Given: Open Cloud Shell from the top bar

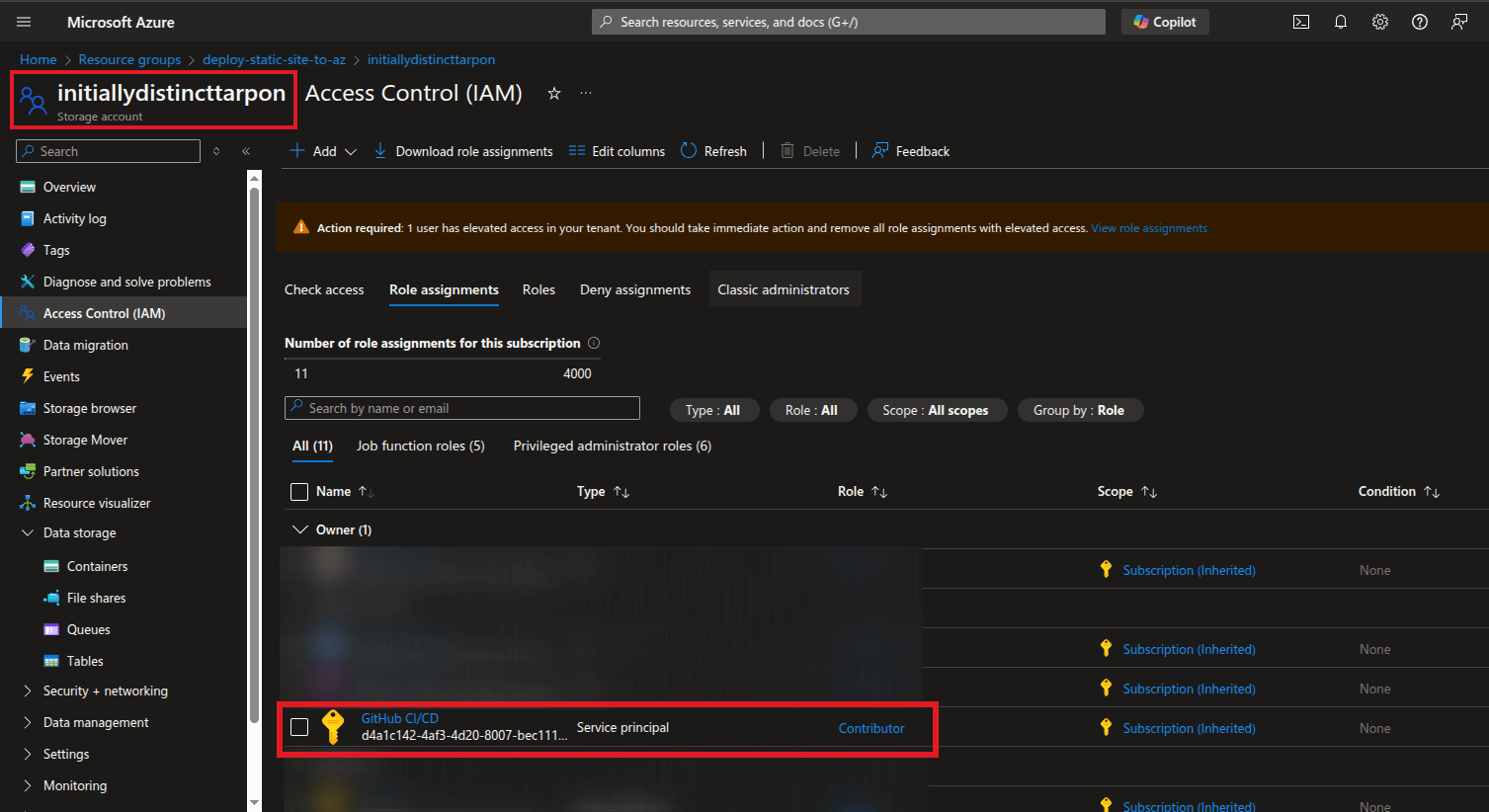Looking at the screenshot, I should click(1301, 22).
